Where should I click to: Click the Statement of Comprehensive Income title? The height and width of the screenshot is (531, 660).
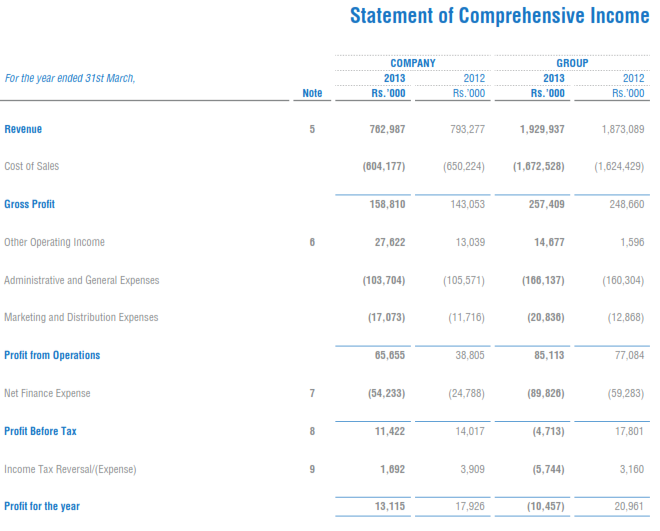click(499, 16)
